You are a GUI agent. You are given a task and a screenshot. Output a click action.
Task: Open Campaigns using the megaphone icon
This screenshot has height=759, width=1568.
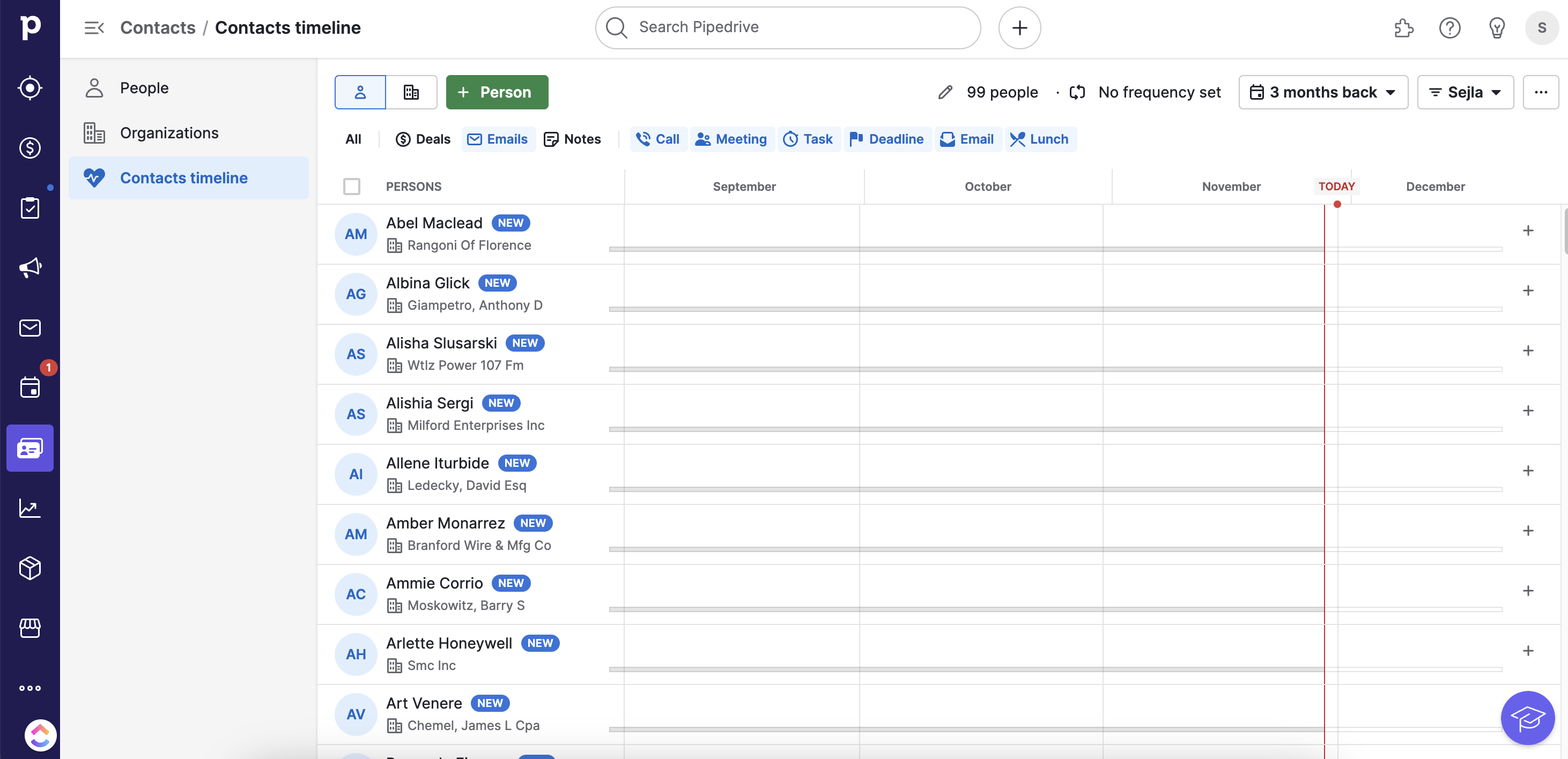tap(30, 267)
